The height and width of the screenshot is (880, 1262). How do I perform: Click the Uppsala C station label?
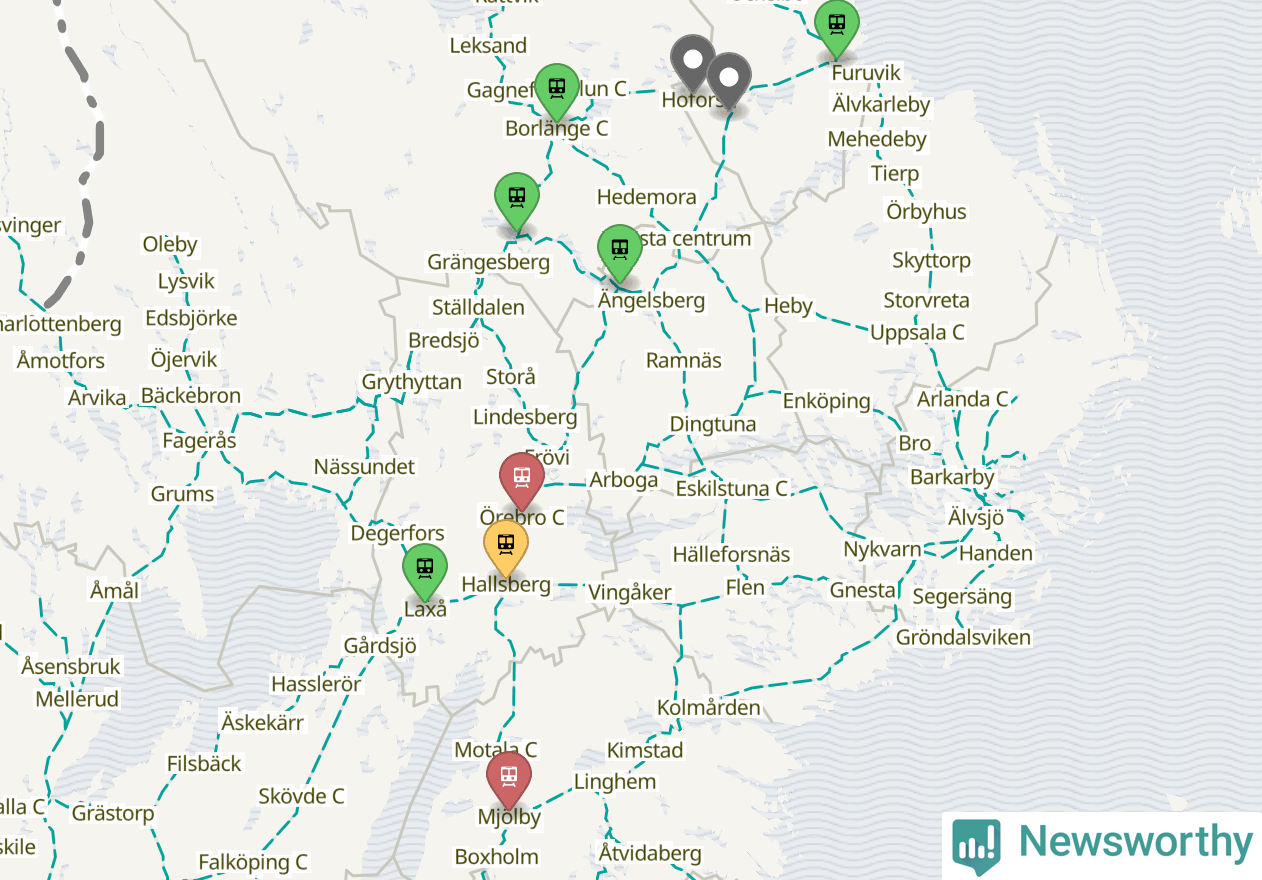[917, 332]
